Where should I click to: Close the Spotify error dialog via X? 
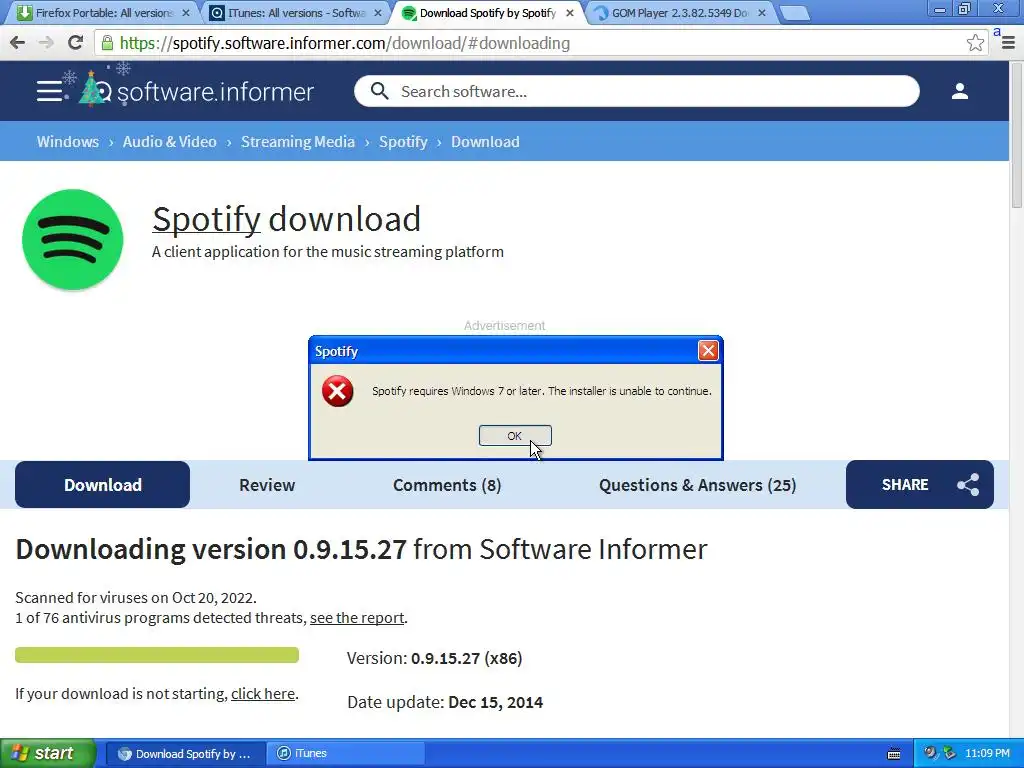click(x=708, y=351)
